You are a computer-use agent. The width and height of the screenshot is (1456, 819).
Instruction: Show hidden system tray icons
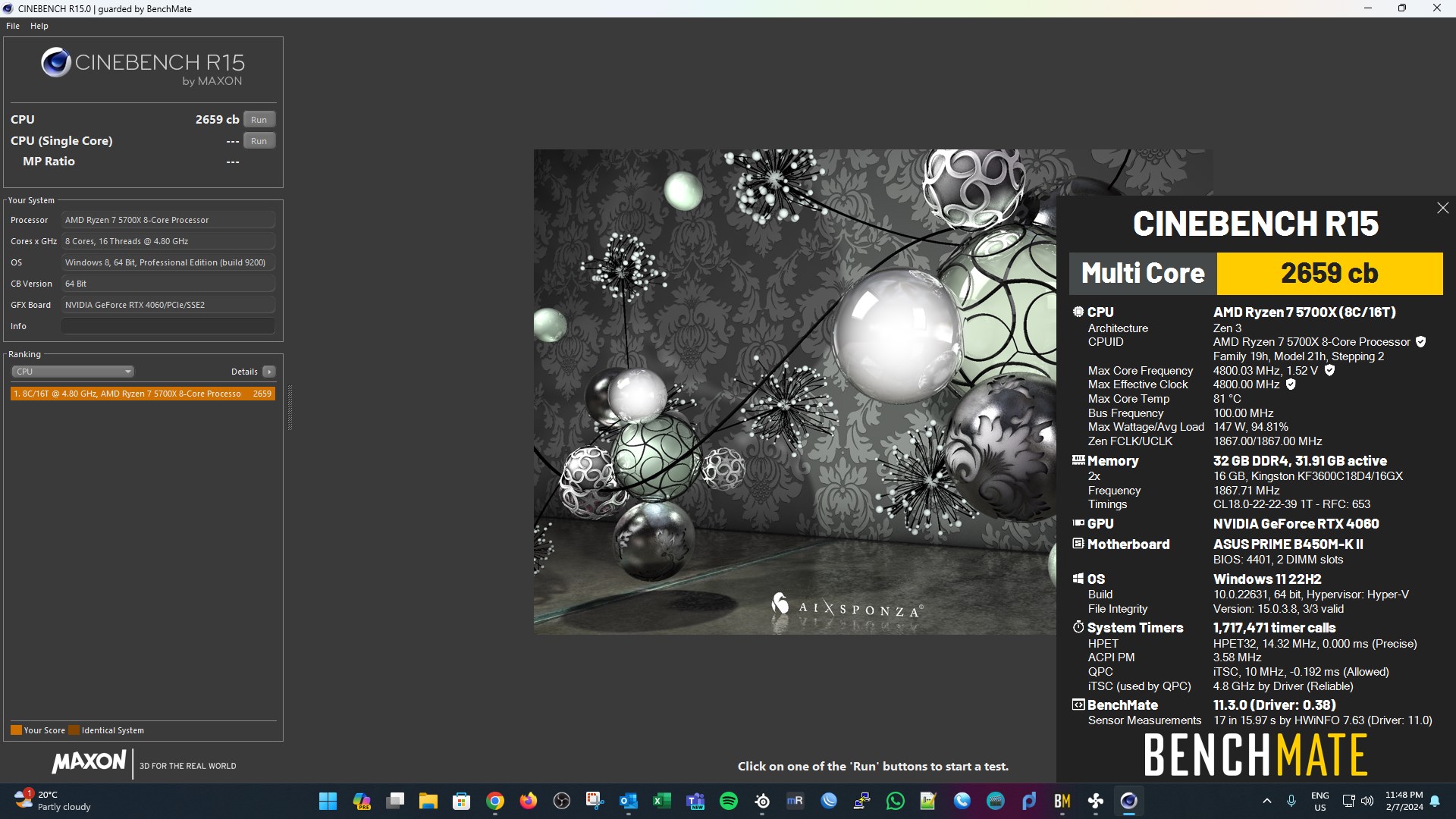point(1266,801)
